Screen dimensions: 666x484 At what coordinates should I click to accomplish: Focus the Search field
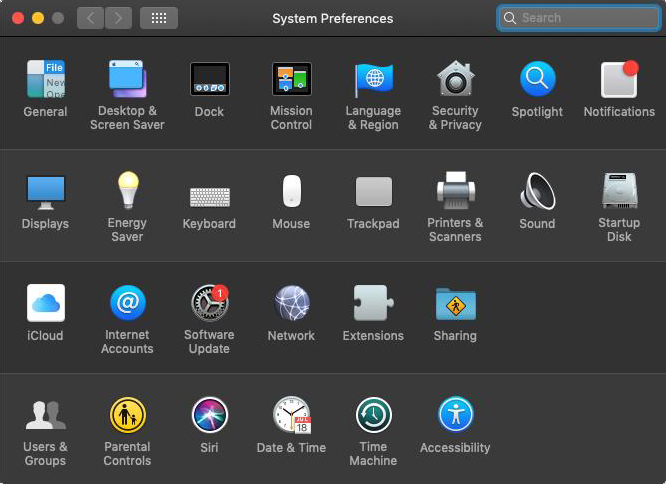coord(579,18)
